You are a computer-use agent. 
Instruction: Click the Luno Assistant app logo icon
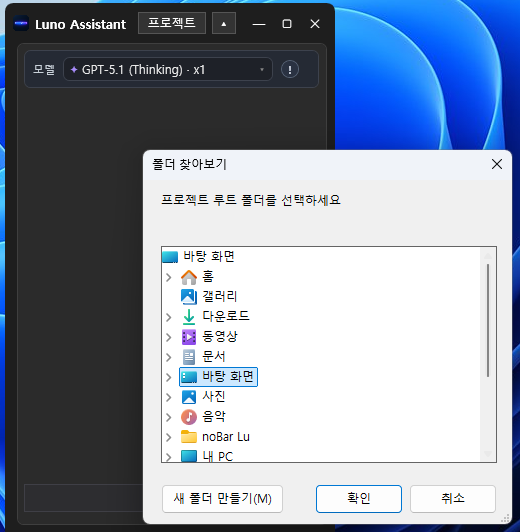point(21,23)
